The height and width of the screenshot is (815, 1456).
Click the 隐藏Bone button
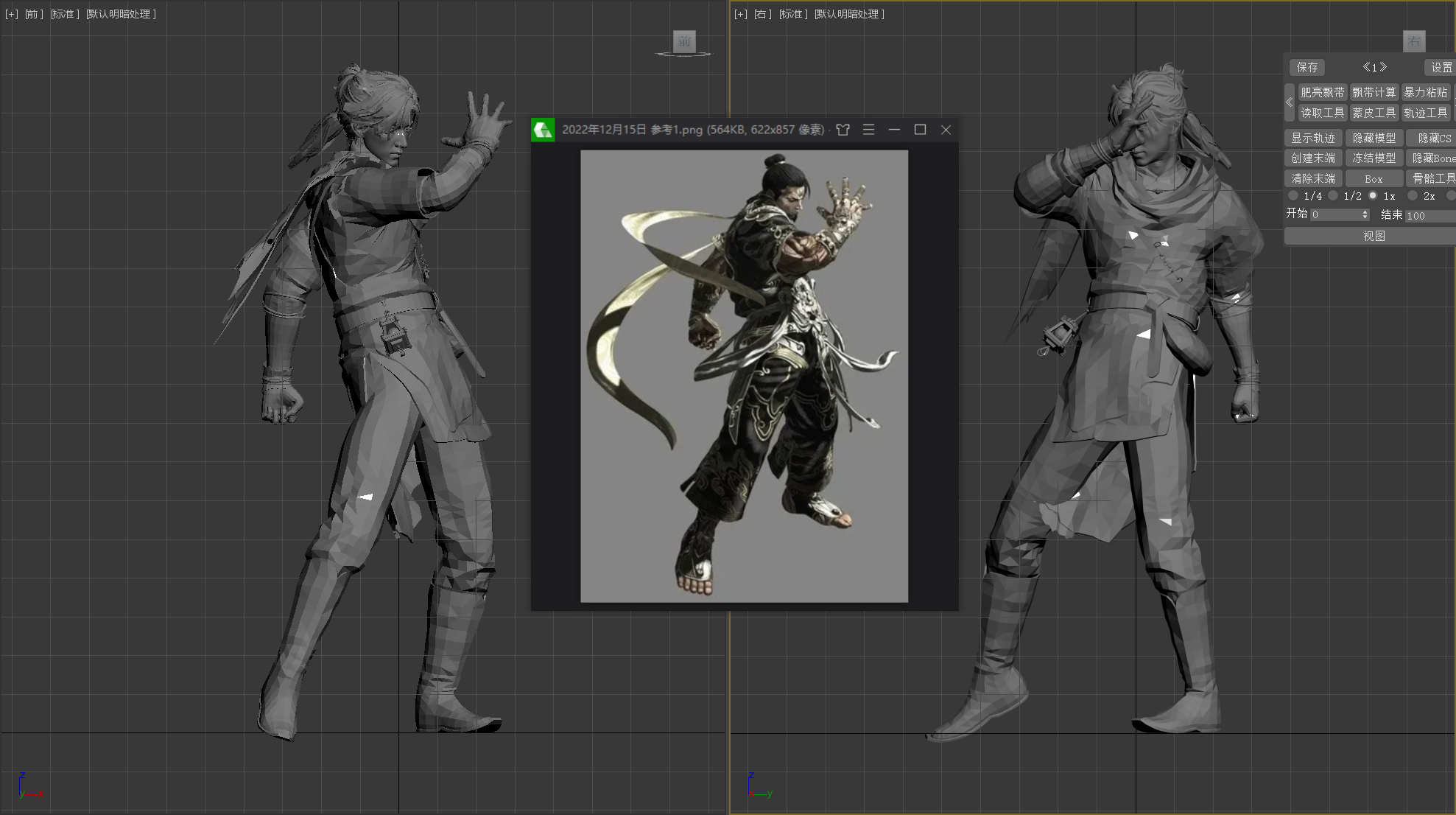pyautogui.click(x=1432, y=158)
